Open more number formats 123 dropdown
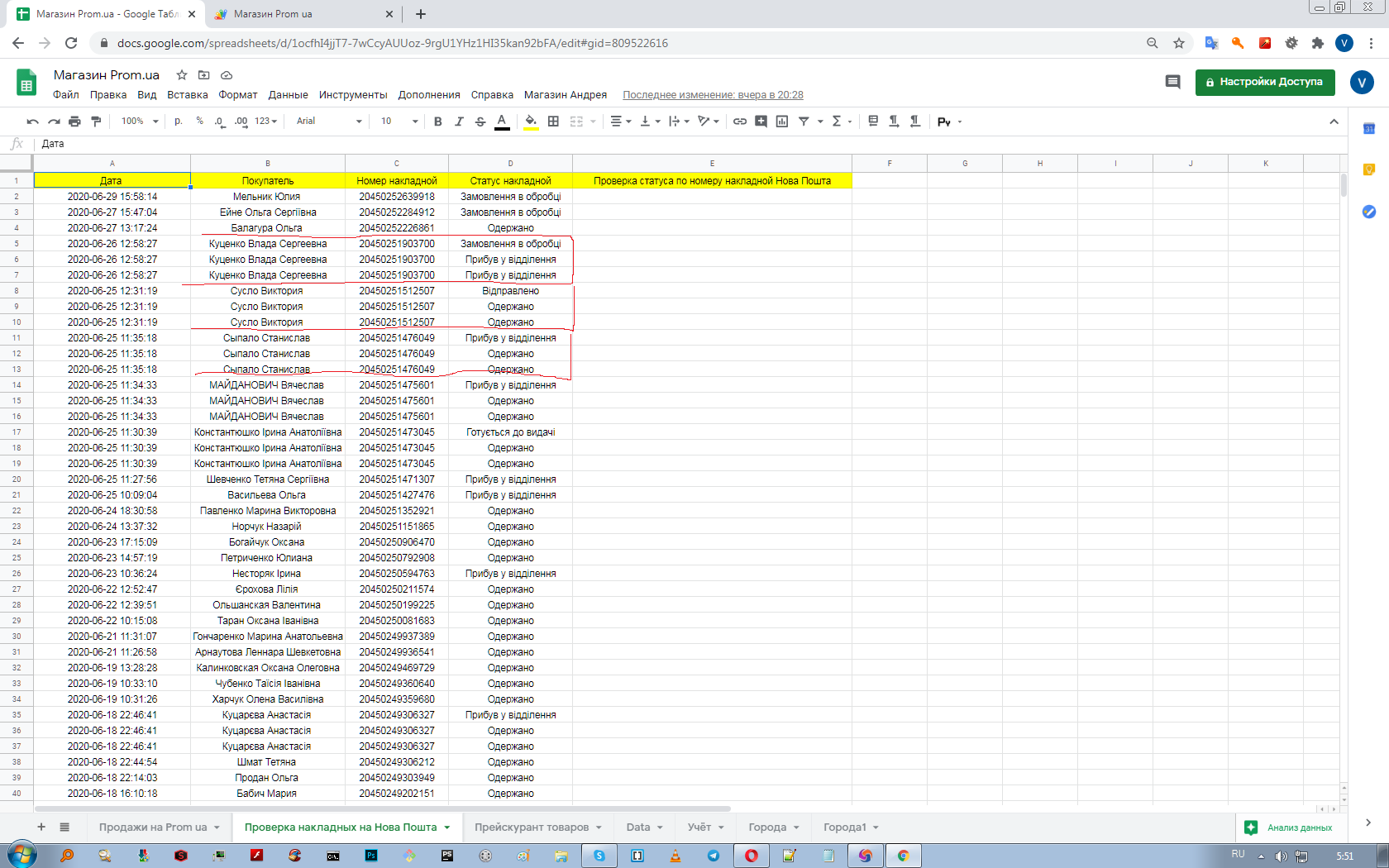 [x=266, y=122]
